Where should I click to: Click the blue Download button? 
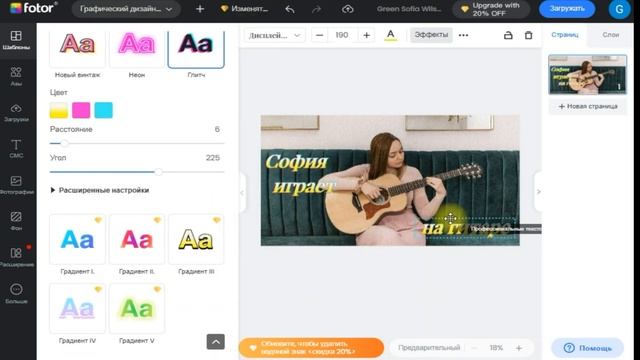pyautogui.click(x=567, y=9)
